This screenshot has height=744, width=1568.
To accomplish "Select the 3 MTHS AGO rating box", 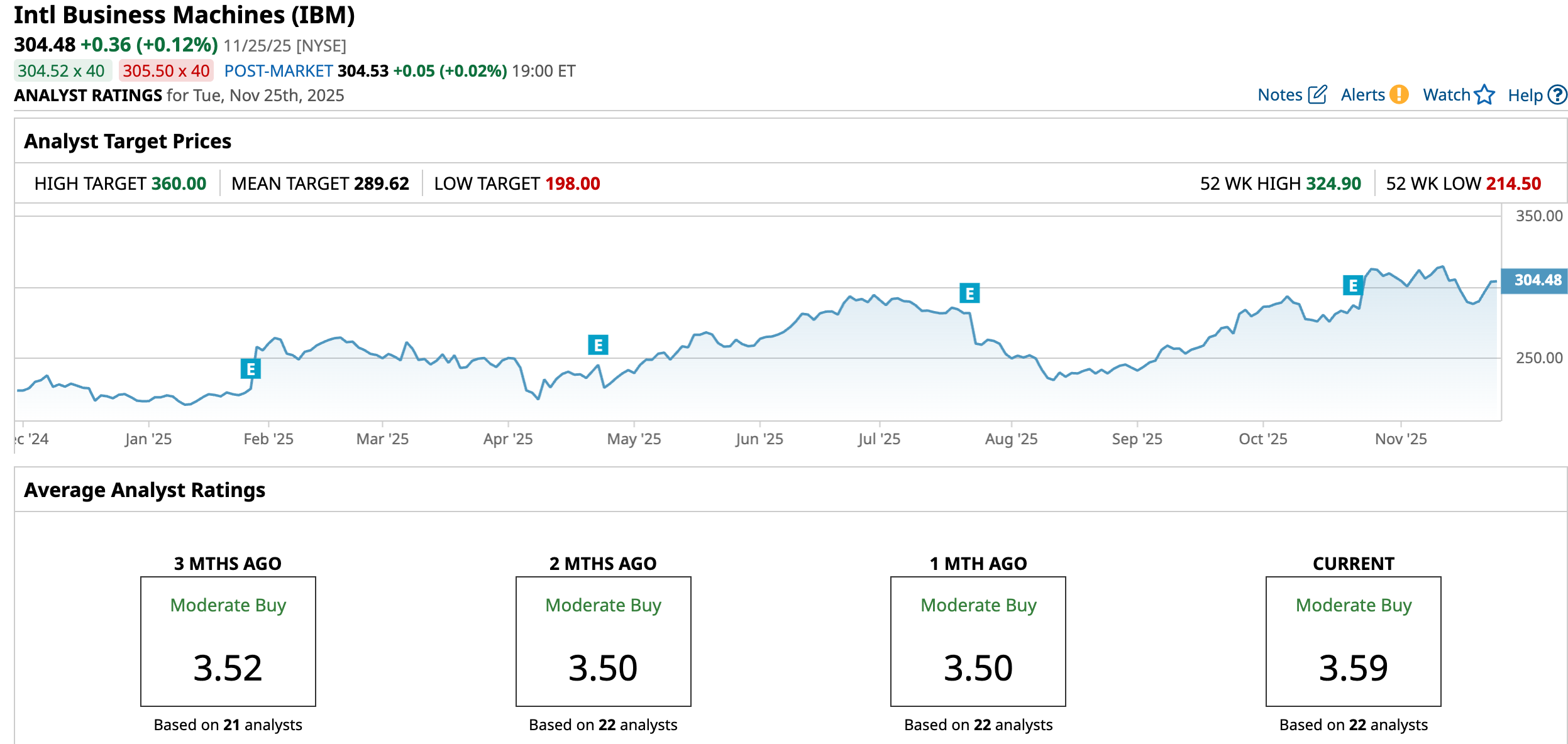I will pos(228,642).
